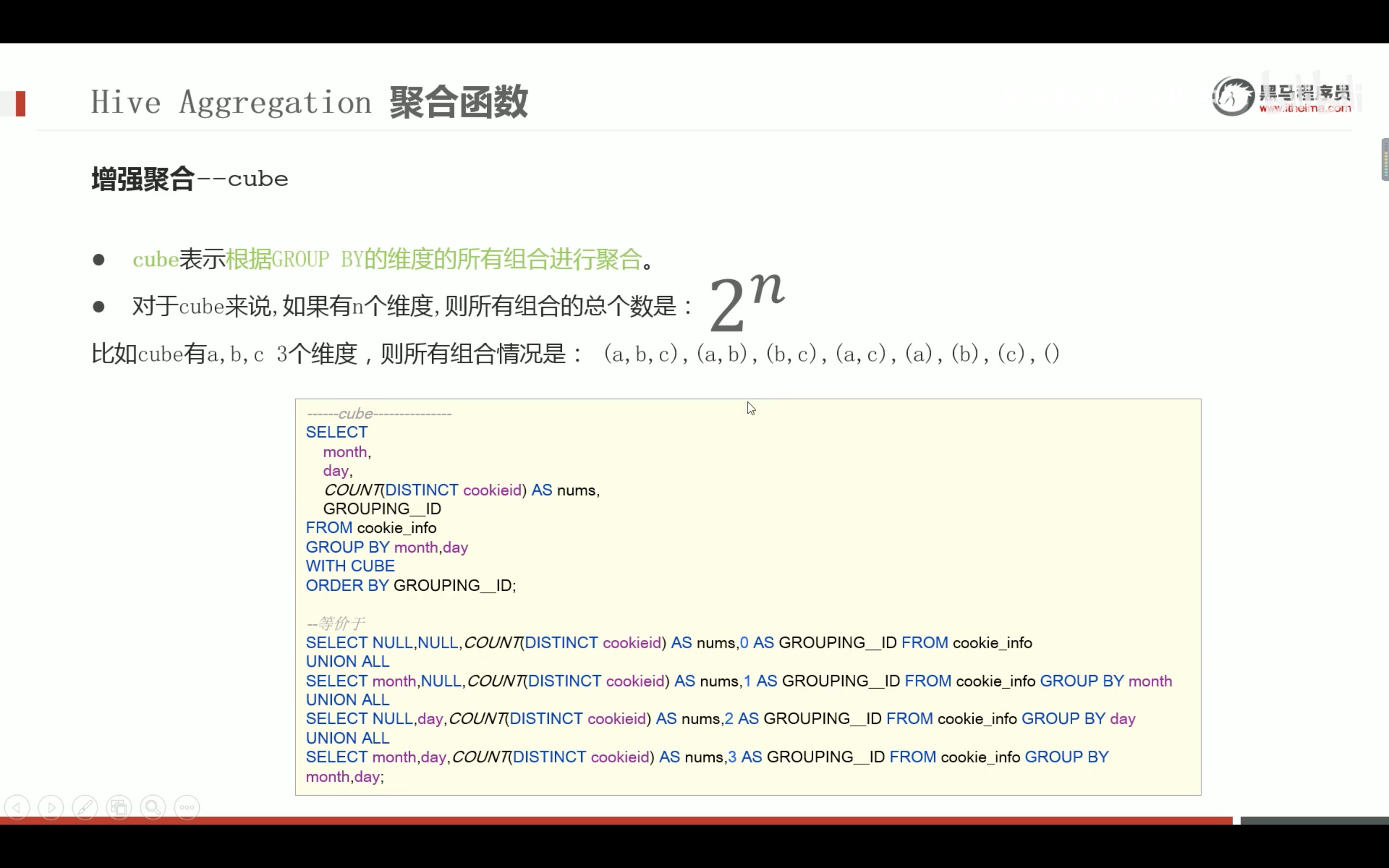This screenshot has height=868, width=1389.
Task: Click the first 'SELECT' keyword in the code box
Action: pyautogui.click(x=337, y=432)
